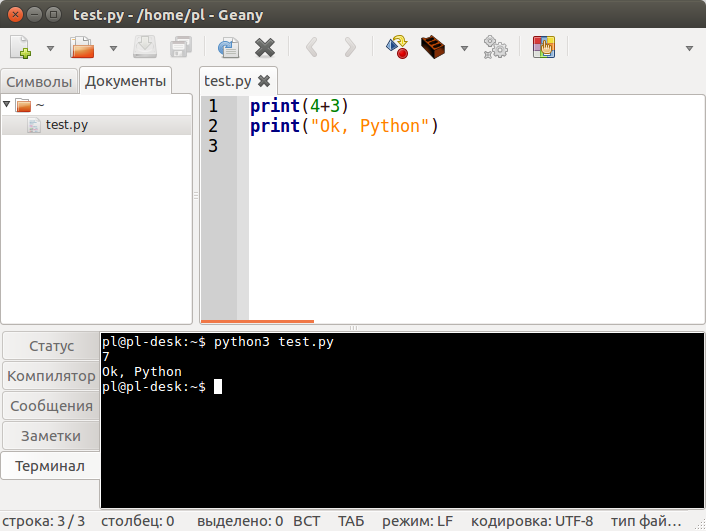The height and width of the screenshot is (531, 706).
Task: Open the color chooser icon
Action: 543,47
